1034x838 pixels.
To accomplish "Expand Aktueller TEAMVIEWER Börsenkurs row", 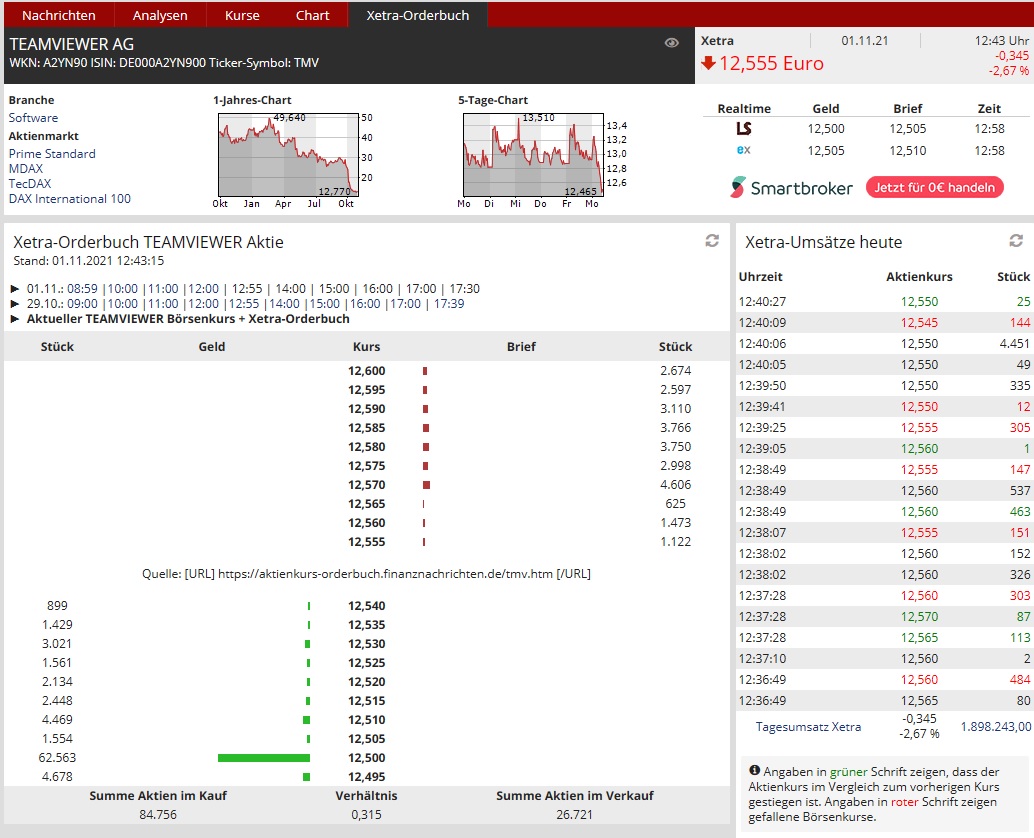I will click(15, 319).
